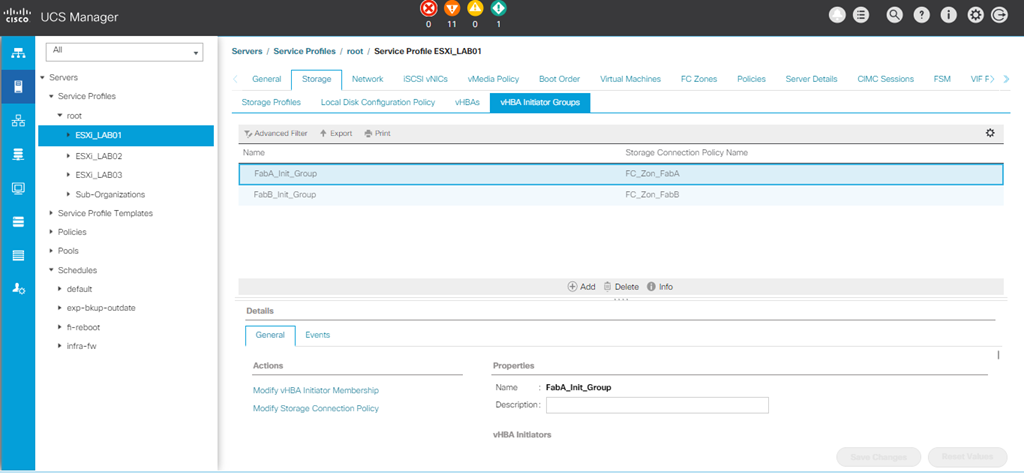The image size is (1024, 475).
Task: Open the help question mark icon
Action: coord(920,15)
